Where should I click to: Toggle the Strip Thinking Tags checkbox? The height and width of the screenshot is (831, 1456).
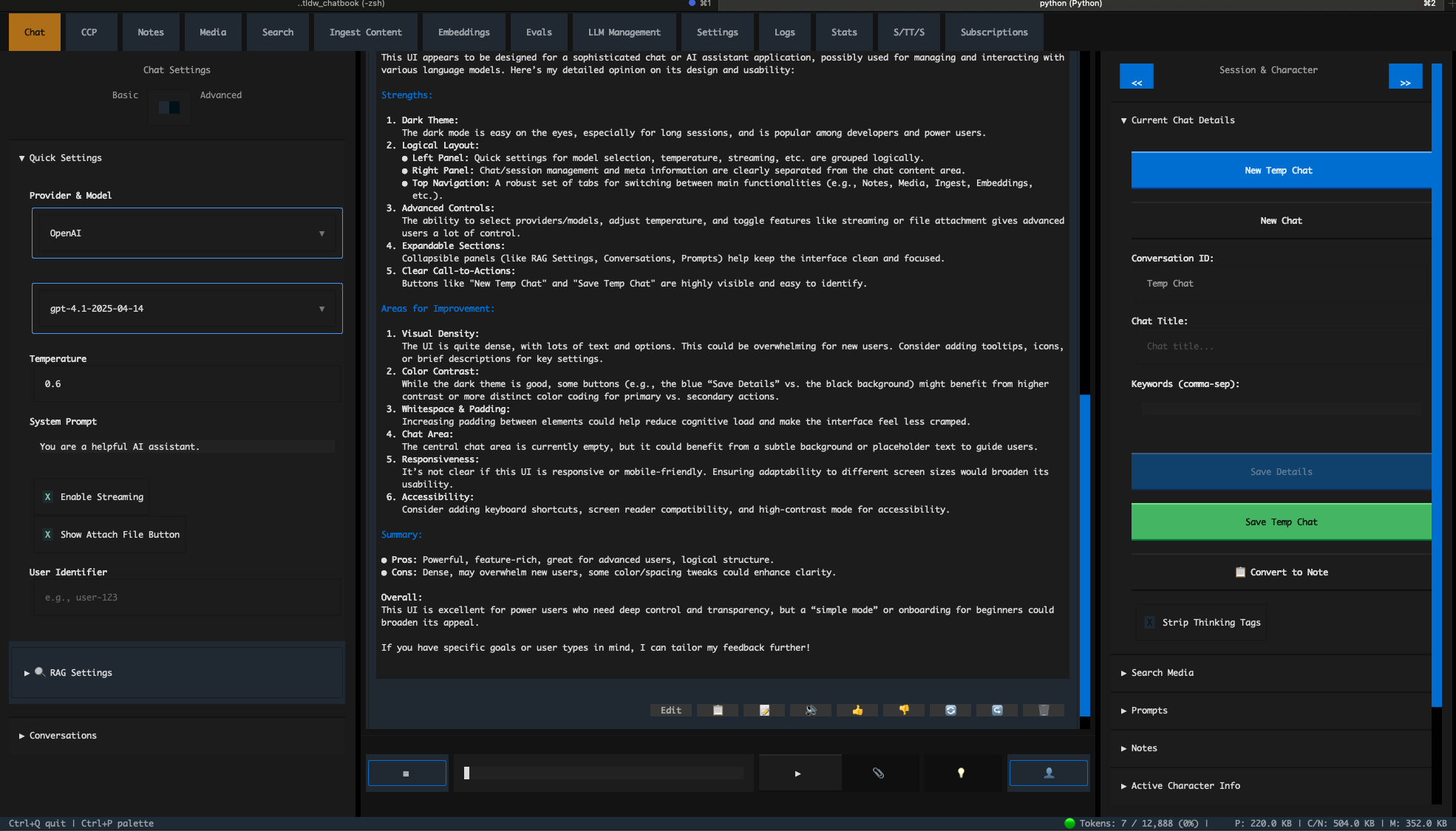[x=1149, y=623]
